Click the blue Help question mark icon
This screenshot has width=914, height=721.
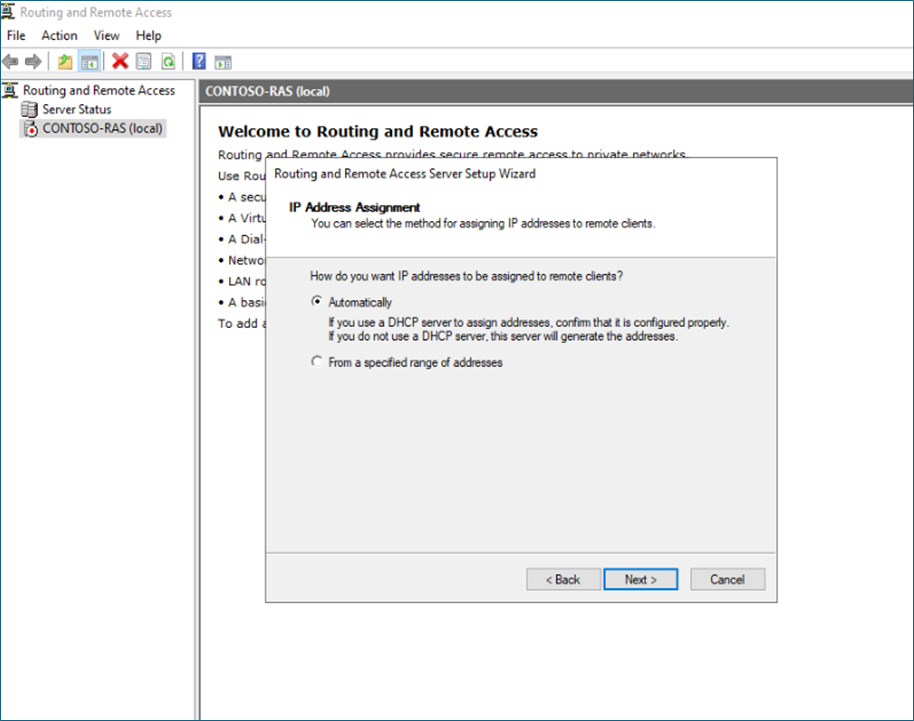click(x=199, y=61)
